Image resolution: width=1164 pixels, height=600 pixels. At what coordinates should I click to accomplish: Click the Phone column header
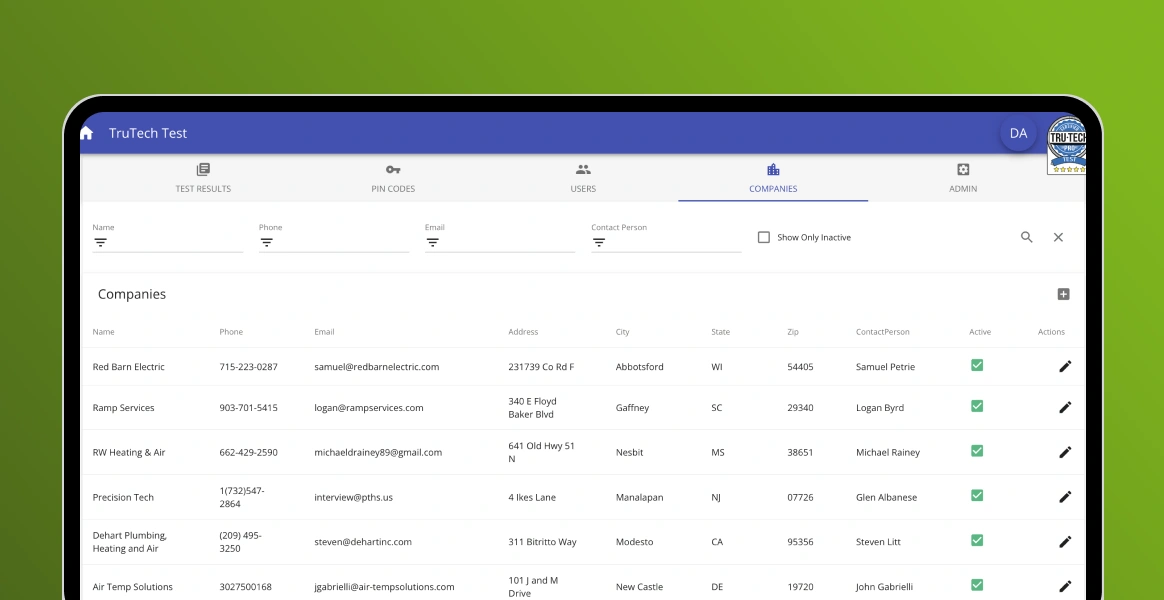click(x=232, y=332)
